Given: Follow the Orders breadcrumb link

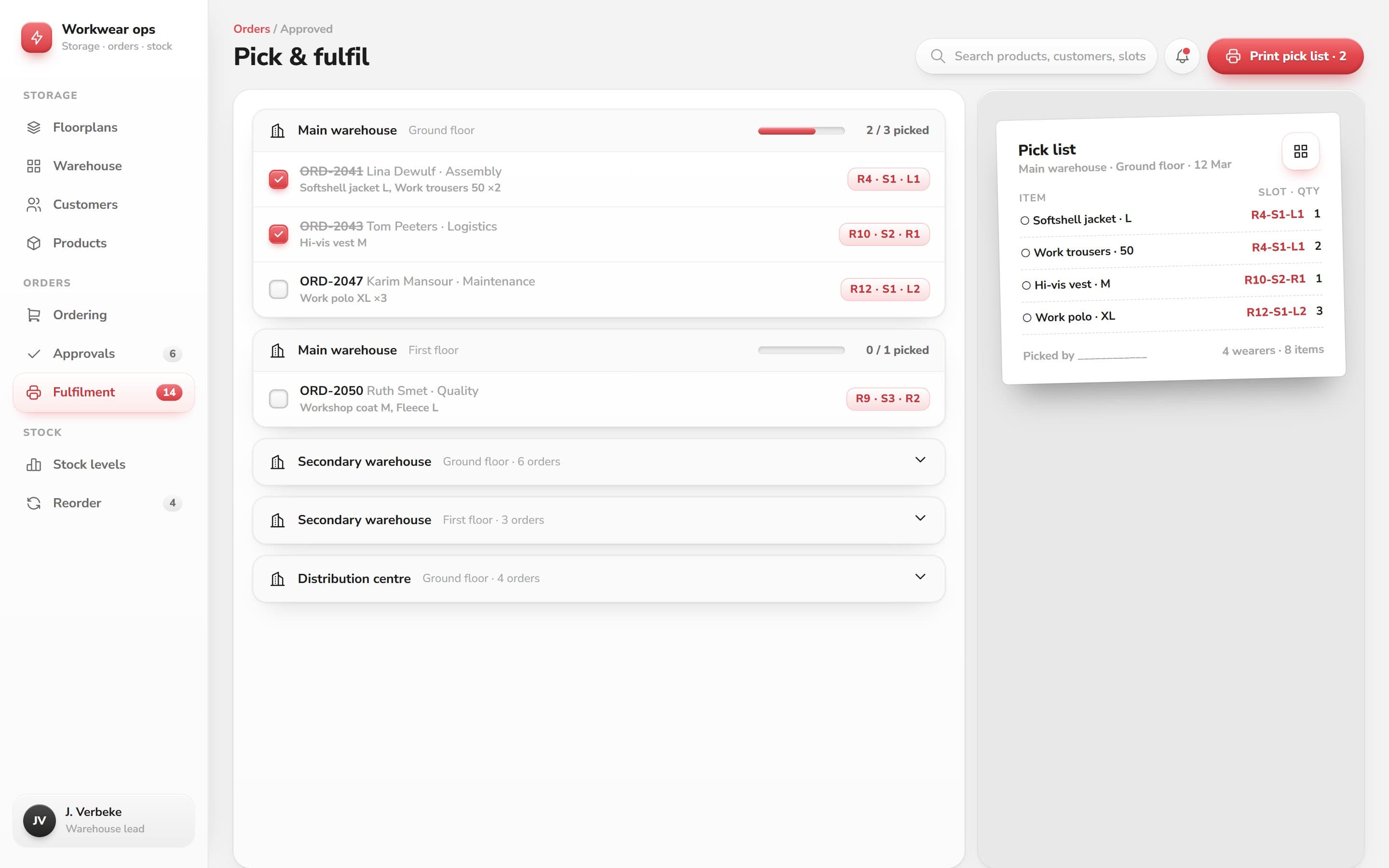Looking at the screenshot, I should coord(251,29).
